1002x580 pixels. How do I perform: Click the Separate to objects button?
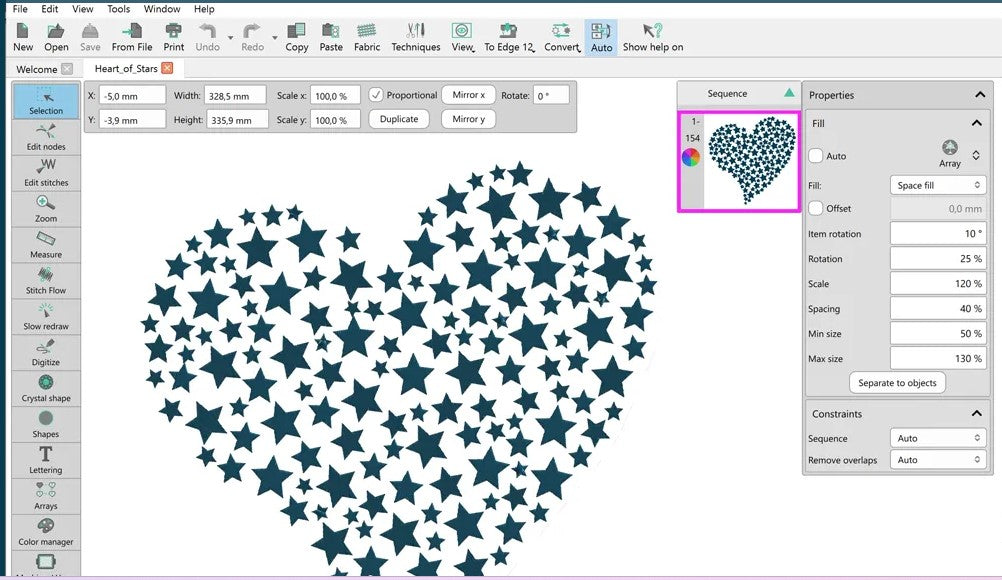tap(897, 383)
